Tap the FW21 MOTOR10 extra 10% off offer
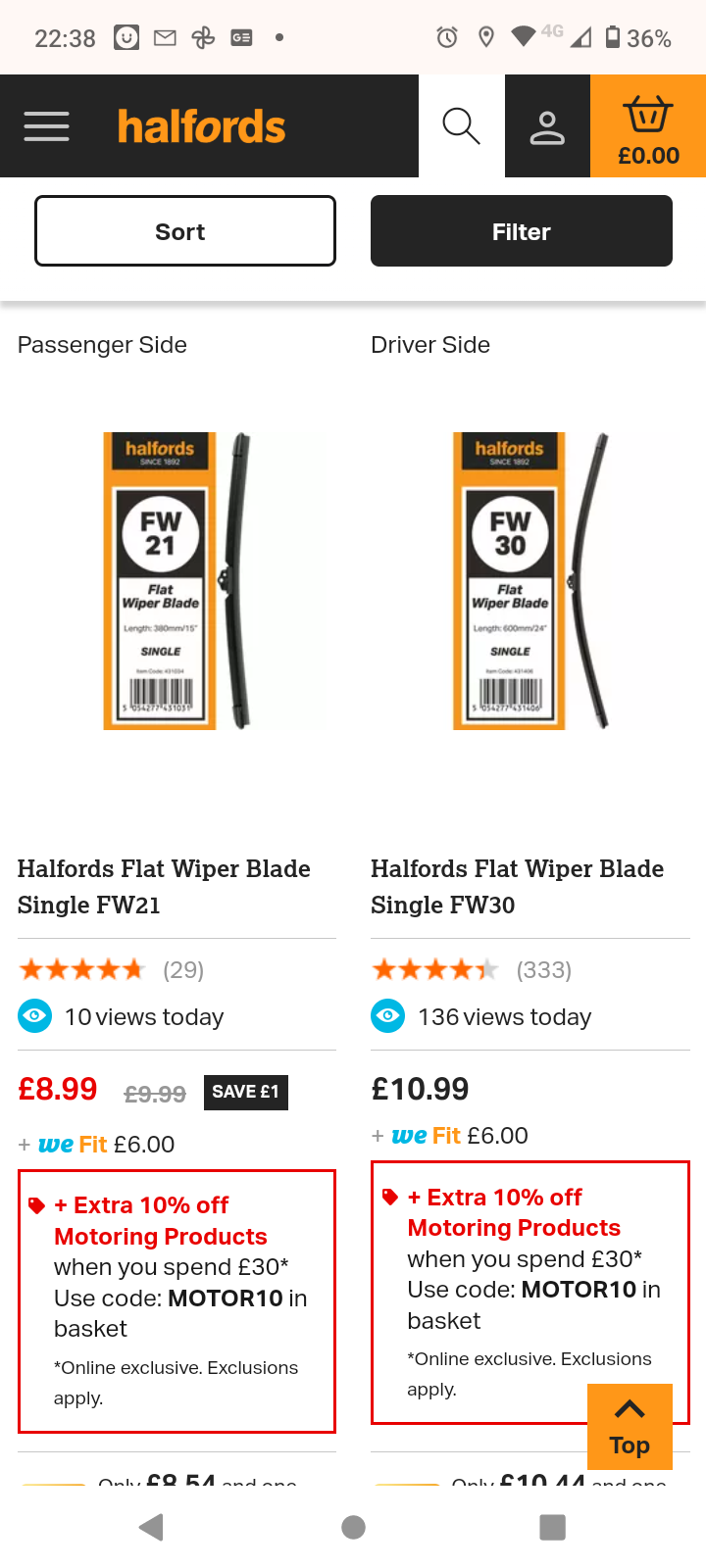This screenshot has width=706, height=1568. tap(176, 1299)
